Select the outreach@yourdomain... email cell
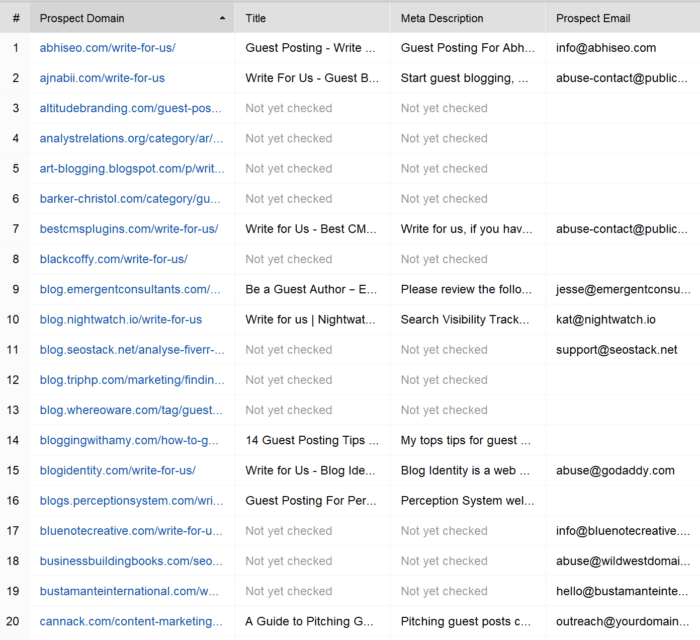The height and width of the screenshot is (640, 700). click(622, 621)
